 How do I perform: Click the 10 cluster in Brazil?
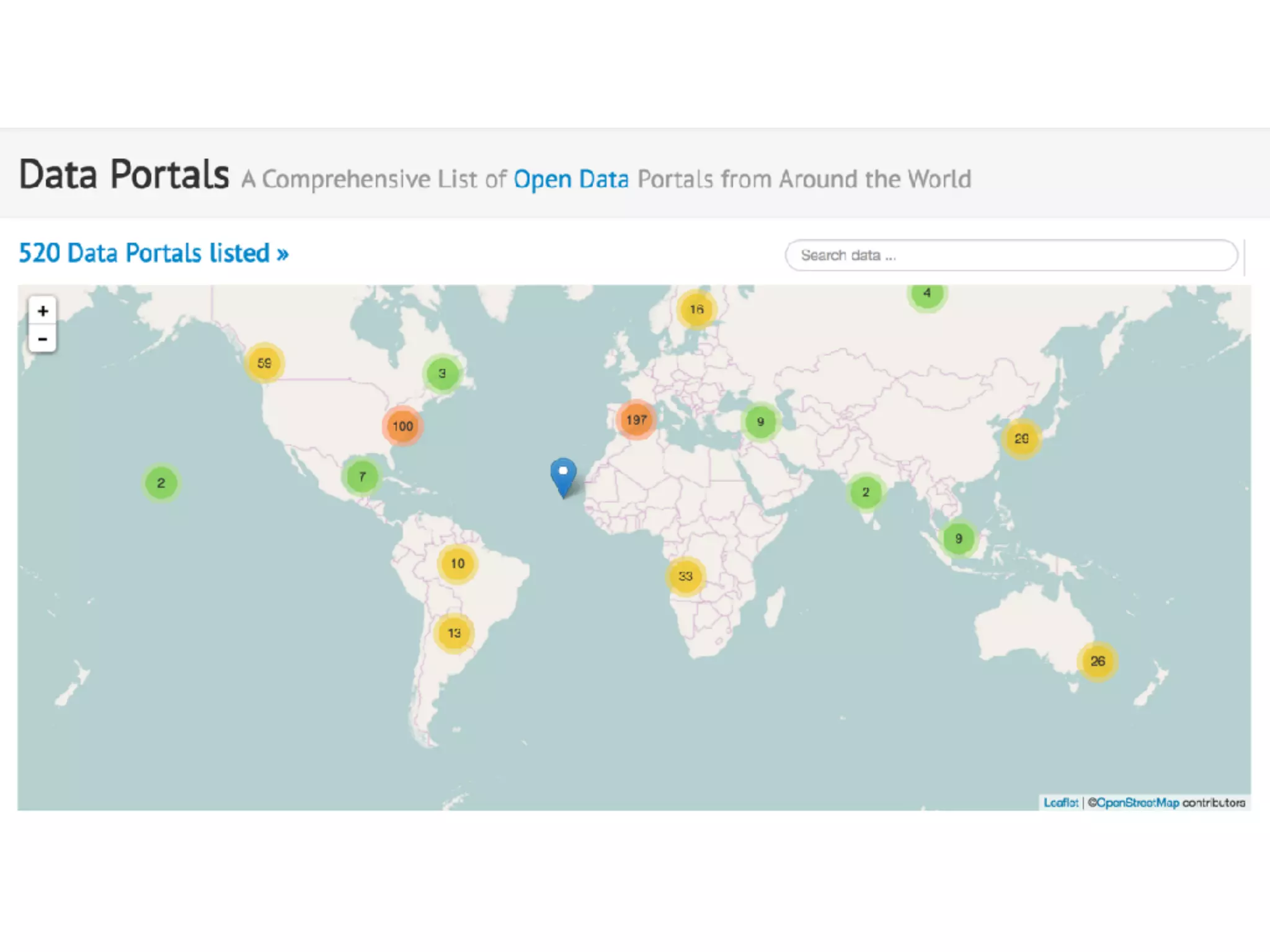[x=458, y=564]
